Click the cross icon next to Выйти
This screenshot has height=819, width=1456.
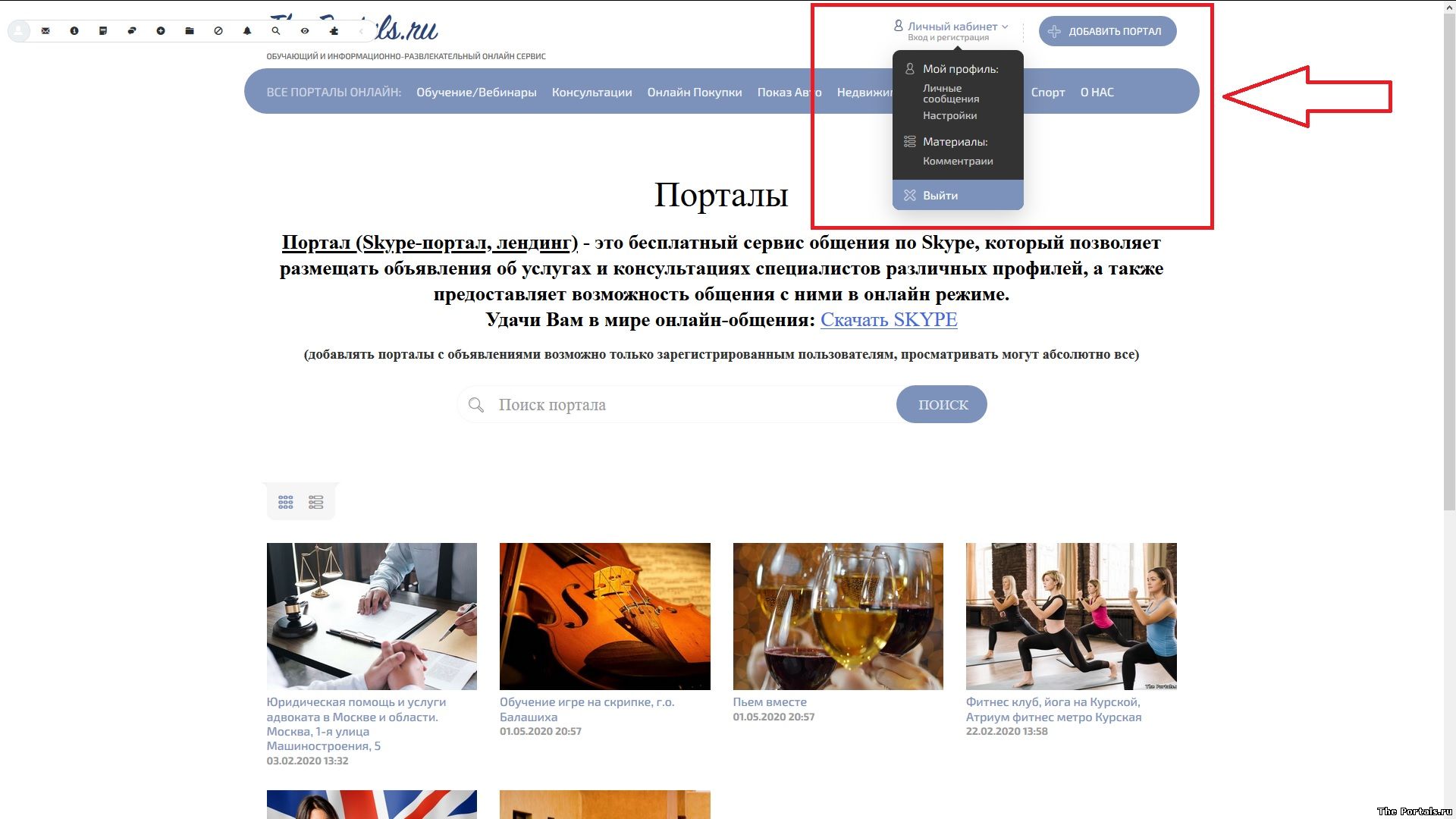click(910, 195)
